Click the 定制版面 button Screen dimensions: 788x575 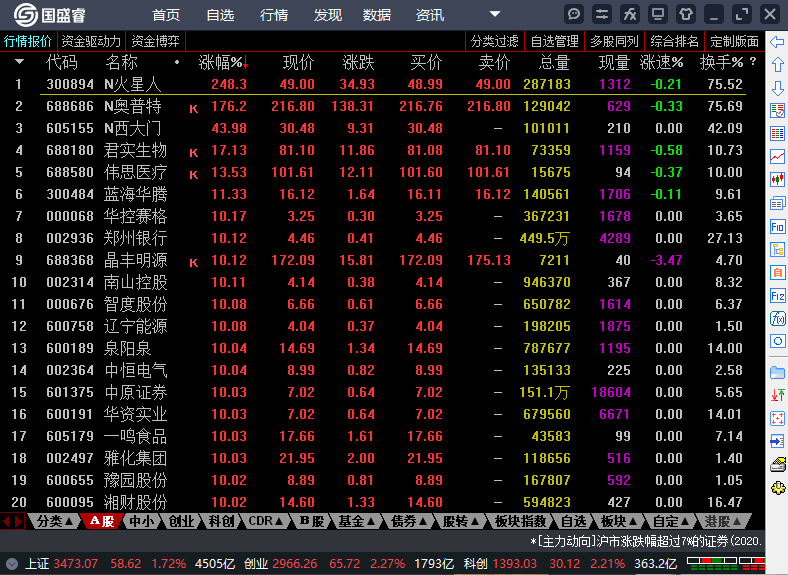point(735,41)
